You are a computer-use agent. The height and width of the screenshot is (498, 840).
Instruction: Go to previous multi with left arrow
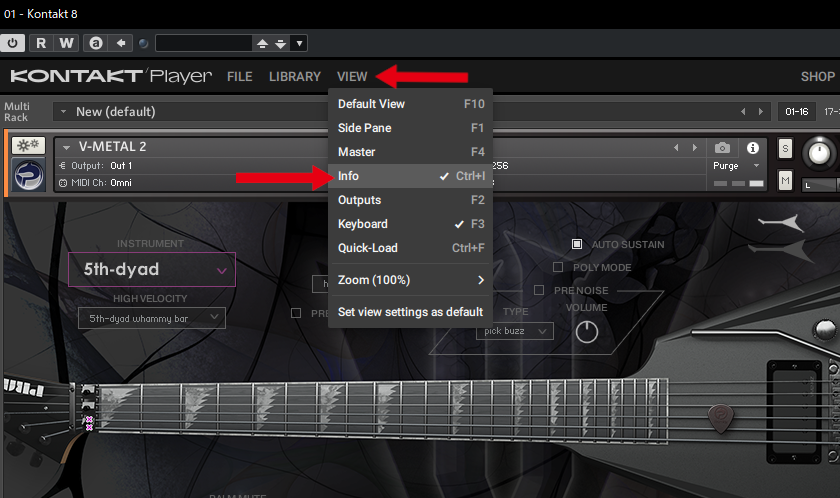(743, 111)
